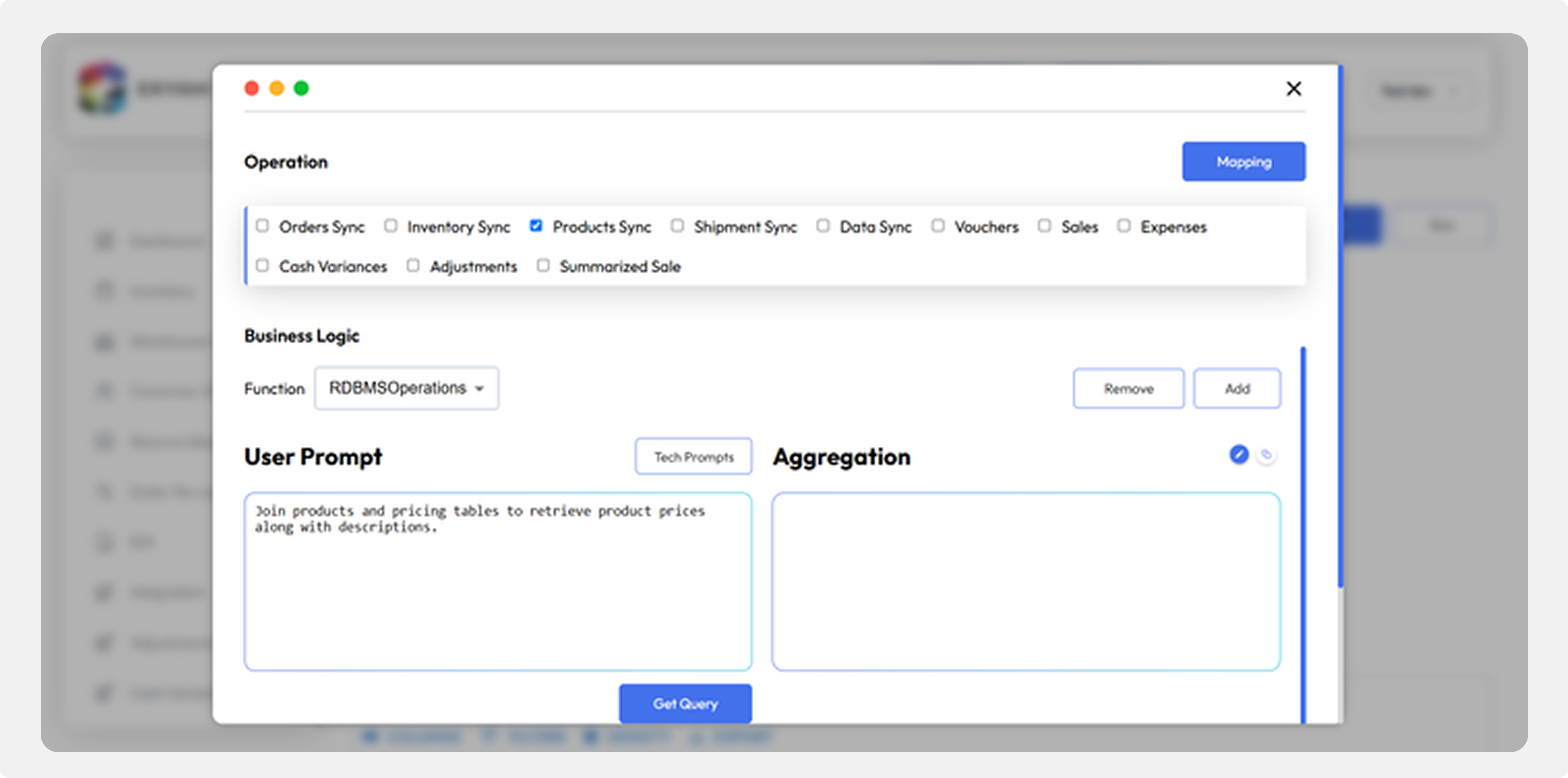Screen dimensions: 1568x778
Task: Tick the Inventory Sync checkbox
Action: (x=391, y=226)
